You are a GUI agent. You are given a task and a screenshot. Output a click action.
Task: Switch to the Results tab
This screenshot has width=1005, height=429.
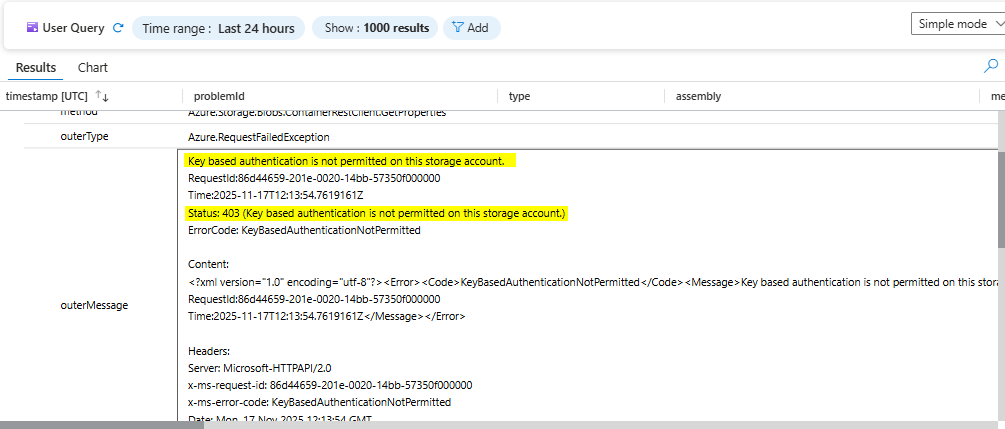pyautogui.click(x=36, y=67)
